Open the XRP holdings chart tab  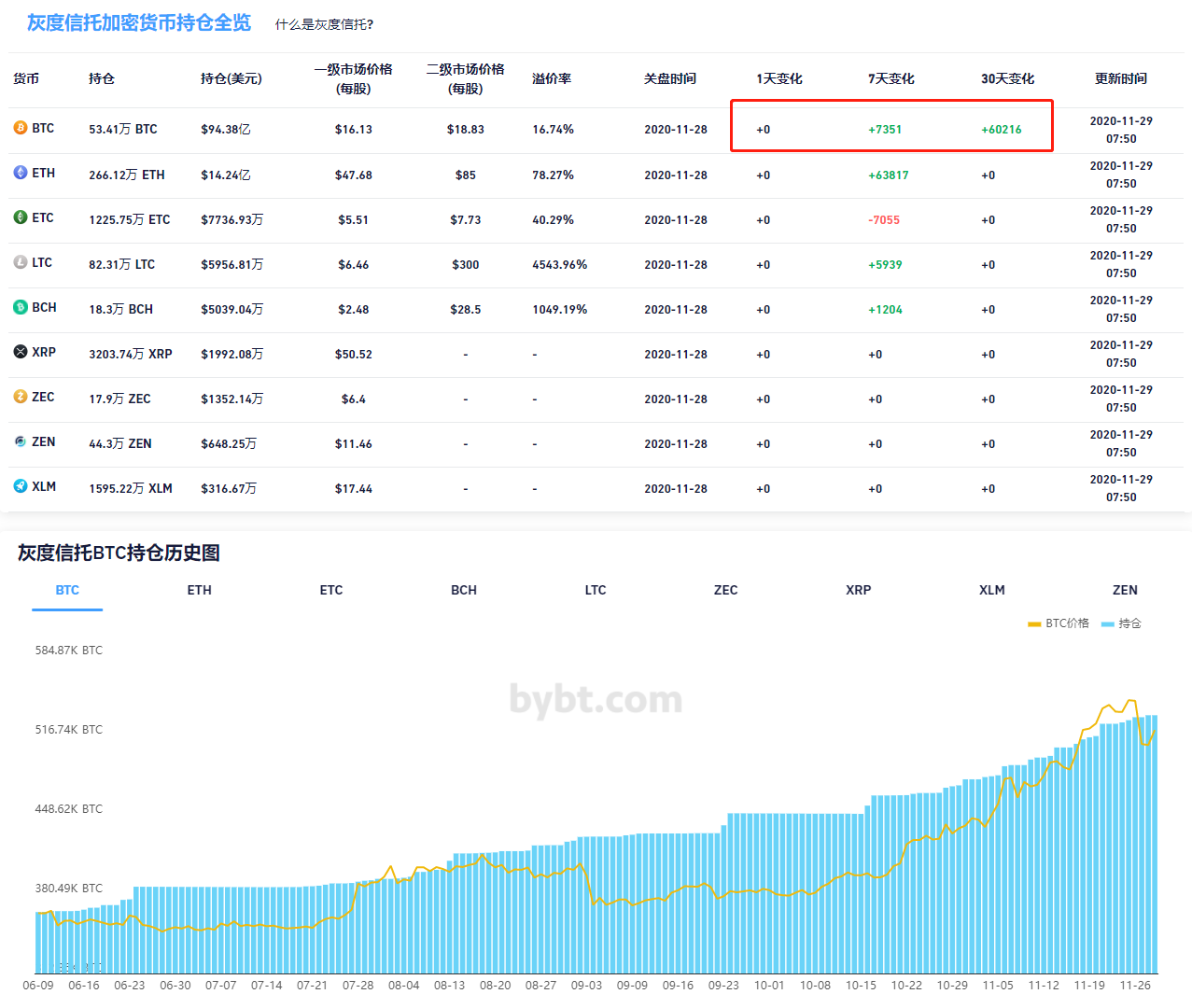858,590
